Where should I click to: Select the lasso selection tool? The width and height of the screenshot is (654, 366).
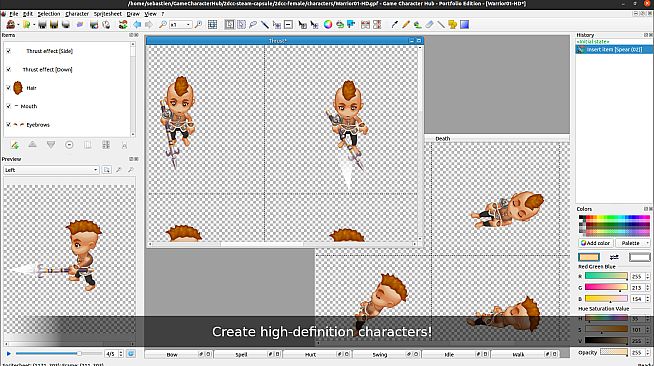coord(253,25)
